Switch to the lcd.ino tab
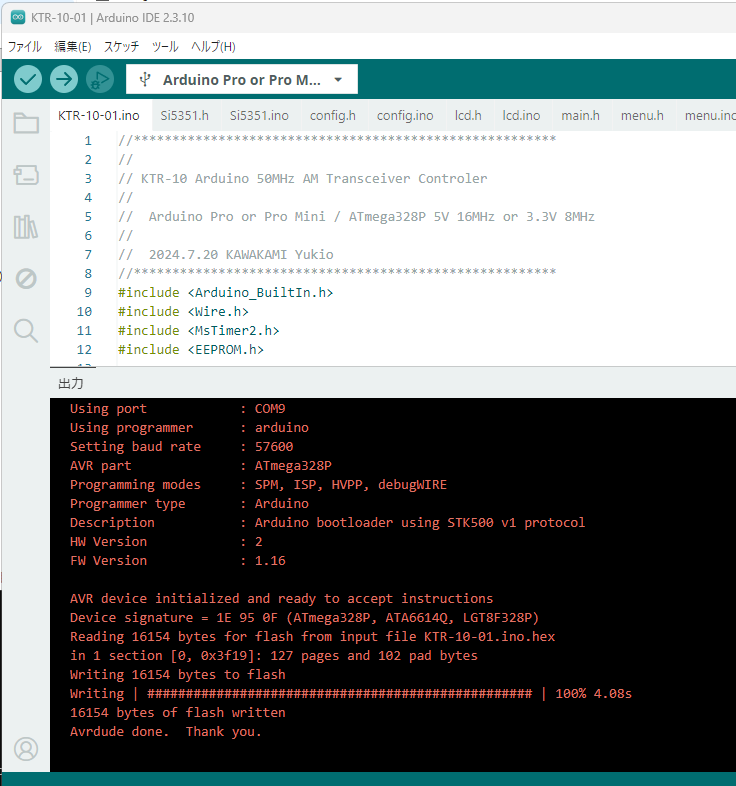Screen dimensions: 736x786 coord(521,116)
